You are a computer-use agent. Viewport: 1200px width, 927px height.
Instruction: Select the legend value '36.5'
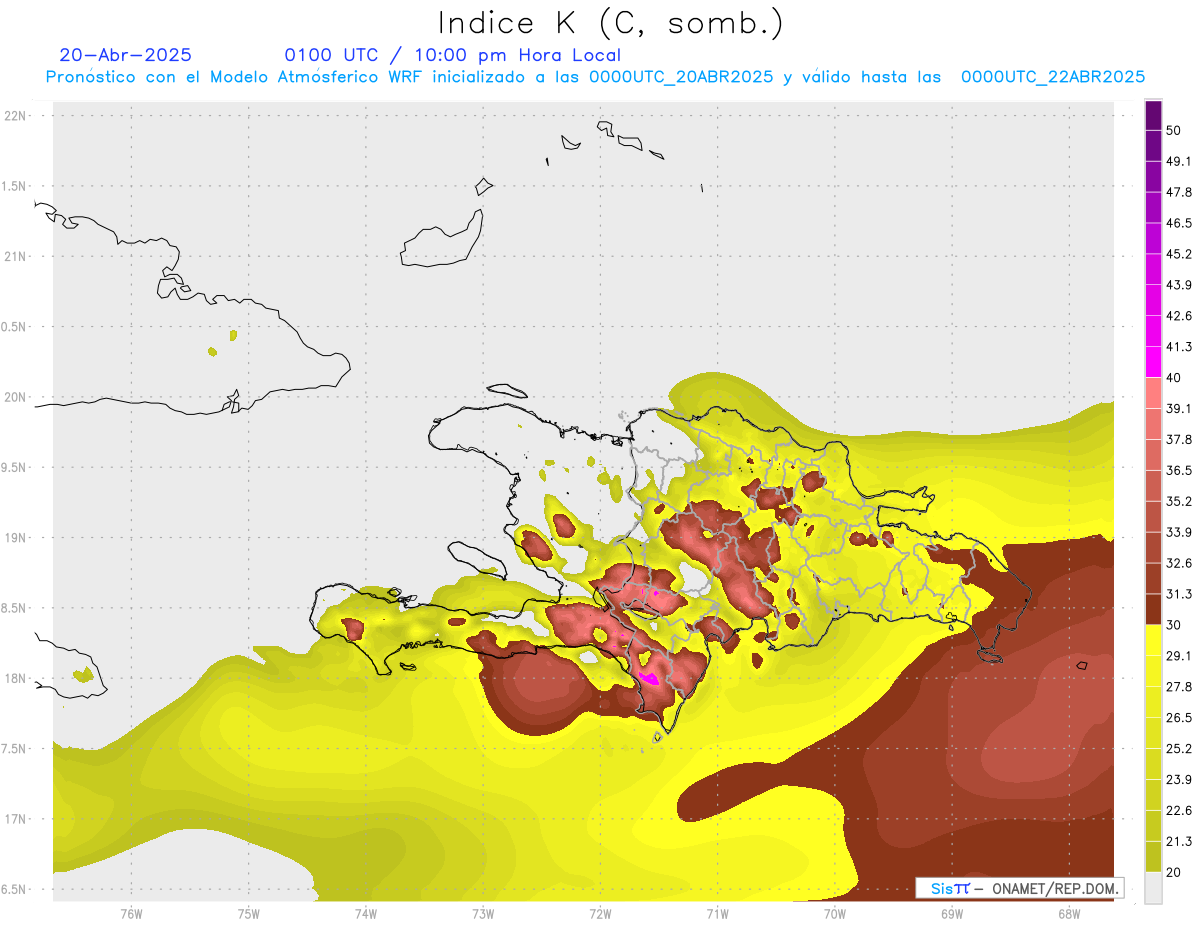[1179, 470]
